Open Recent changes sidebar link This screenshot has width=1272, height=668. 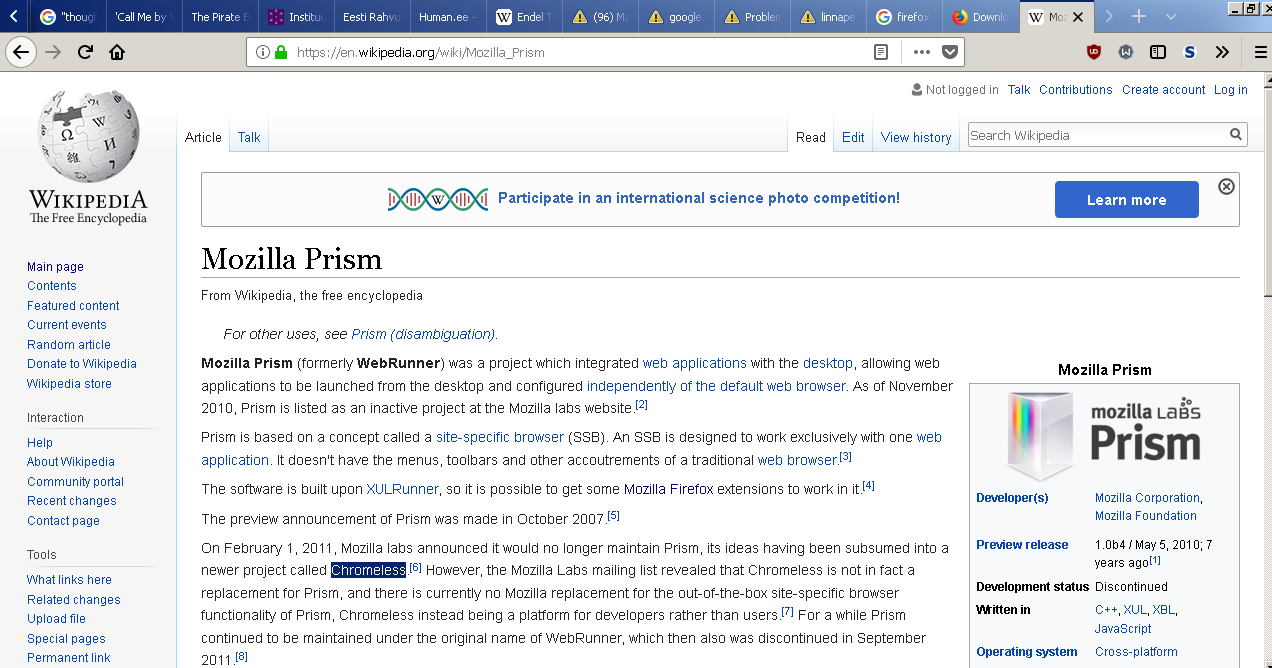(71, 501)
